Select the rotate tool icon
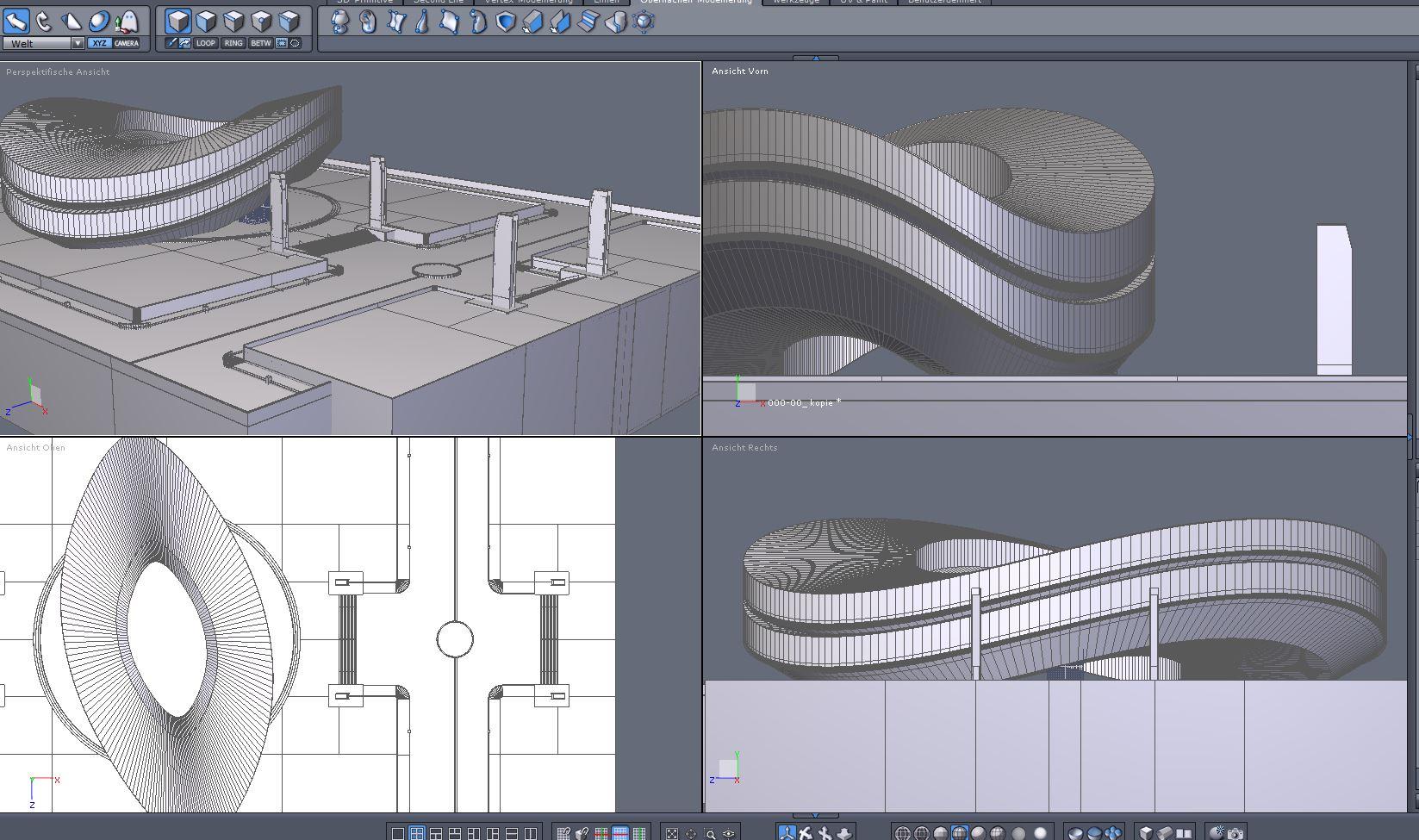Screen dimensions: 1419x840 pyautogui.click(x=44, y=21)
